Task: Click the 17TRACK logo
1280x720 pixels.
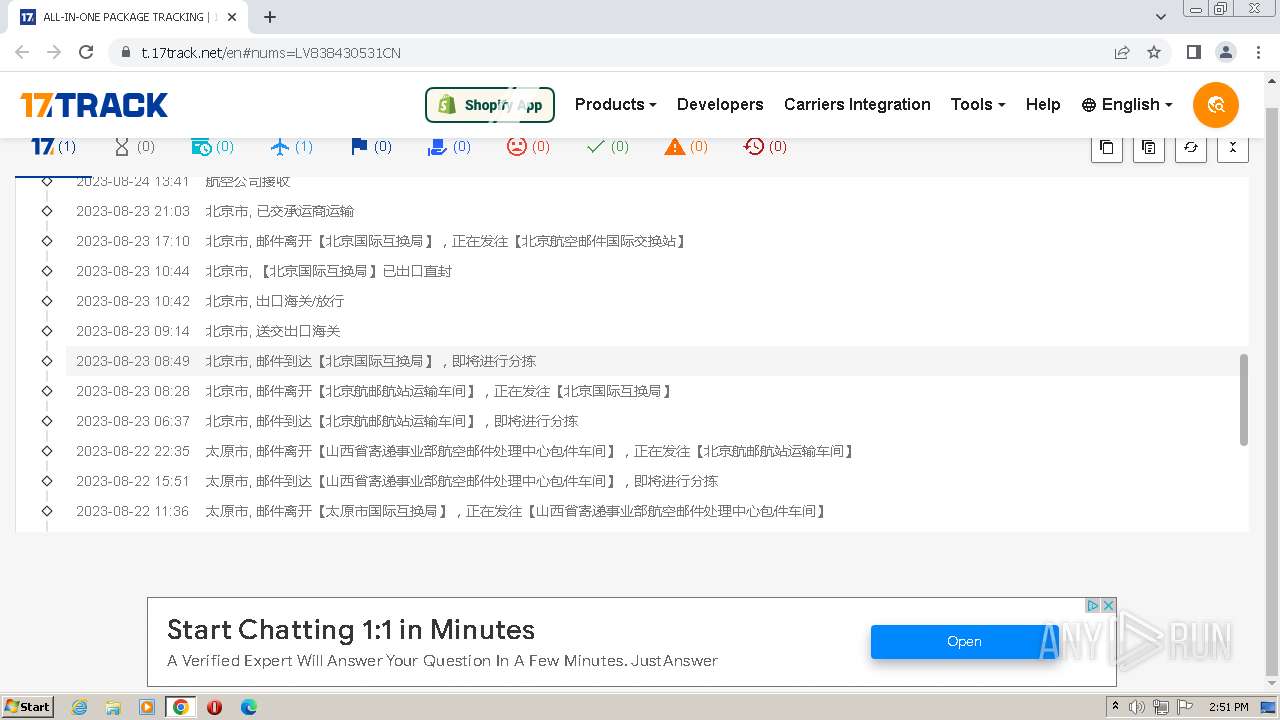Action: point(94,104)
